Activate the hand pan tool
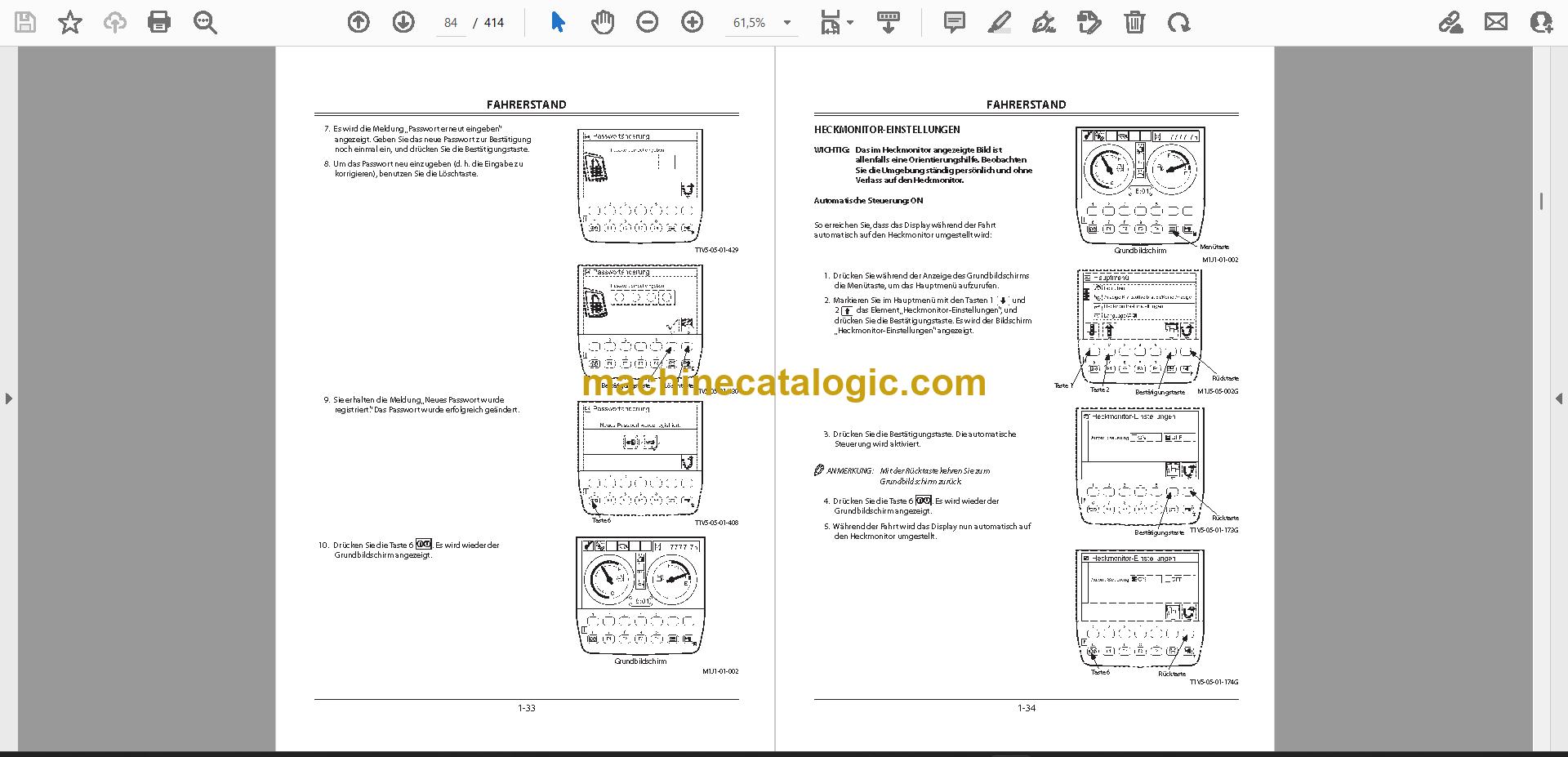The width and height of the screenshot is (1568, 757). coord(603,22)
